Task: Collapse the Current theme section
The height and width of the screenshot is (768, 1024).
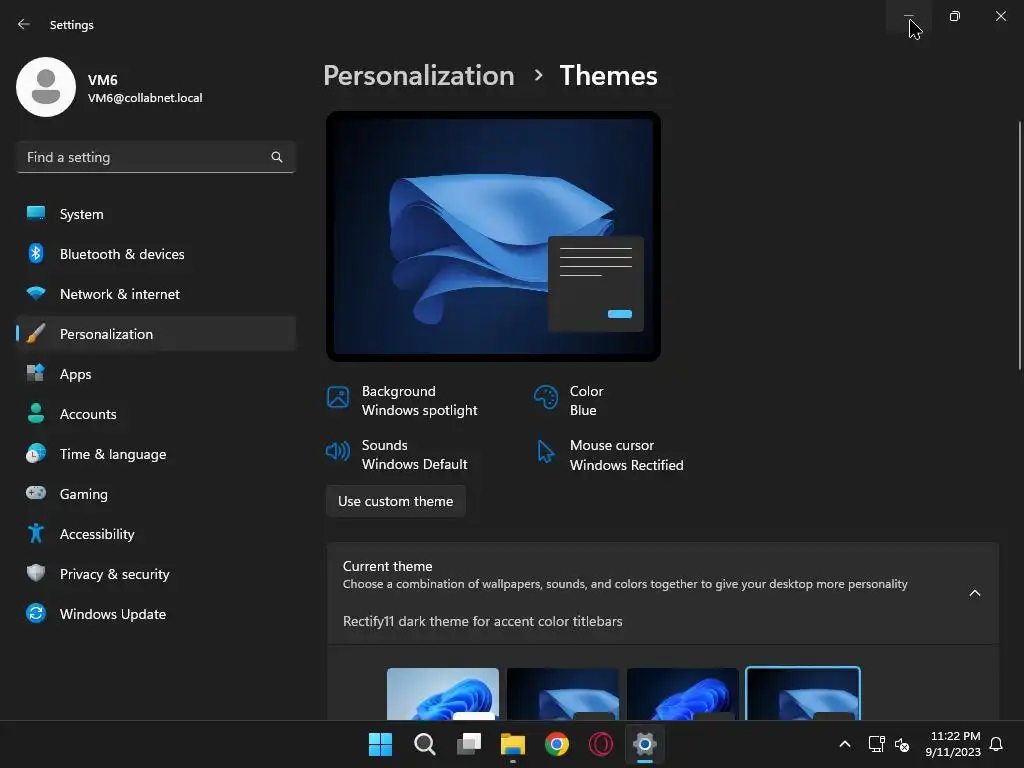Action: [974, 593]
